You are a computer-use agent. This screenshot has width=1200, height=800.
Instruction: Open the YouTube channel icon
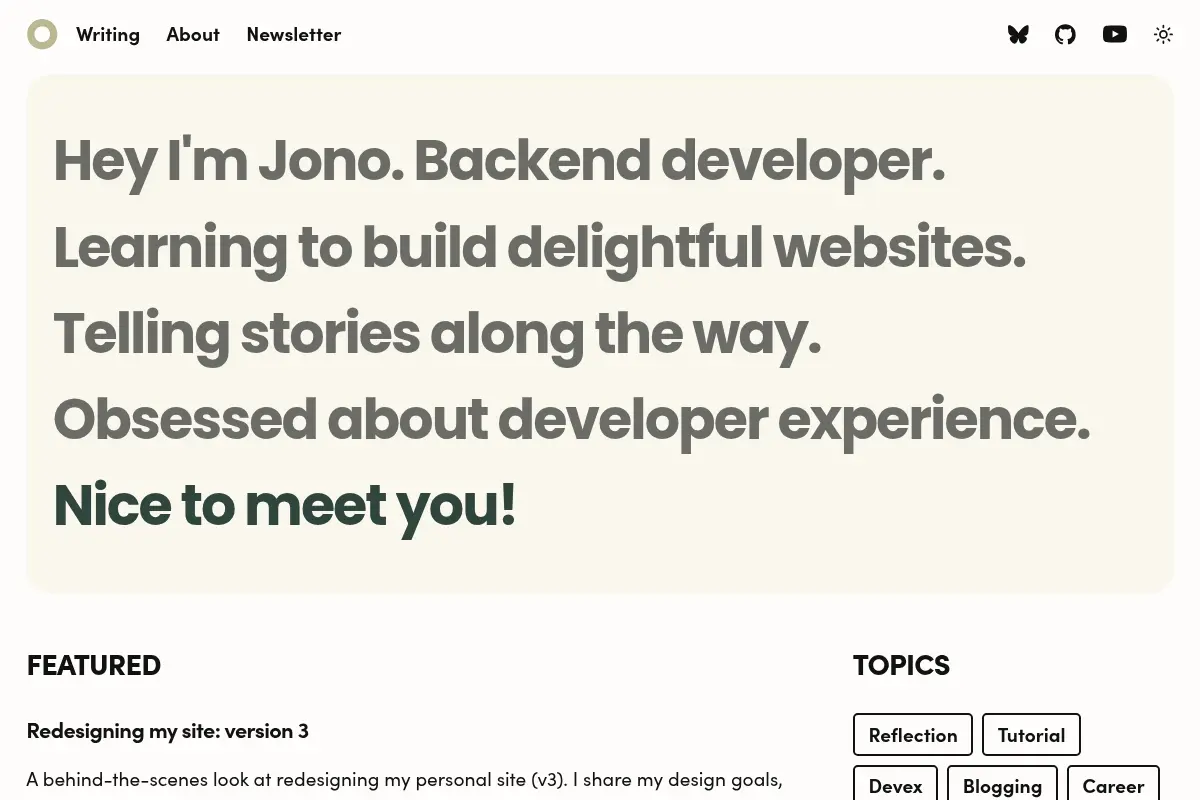point(1115,34)
